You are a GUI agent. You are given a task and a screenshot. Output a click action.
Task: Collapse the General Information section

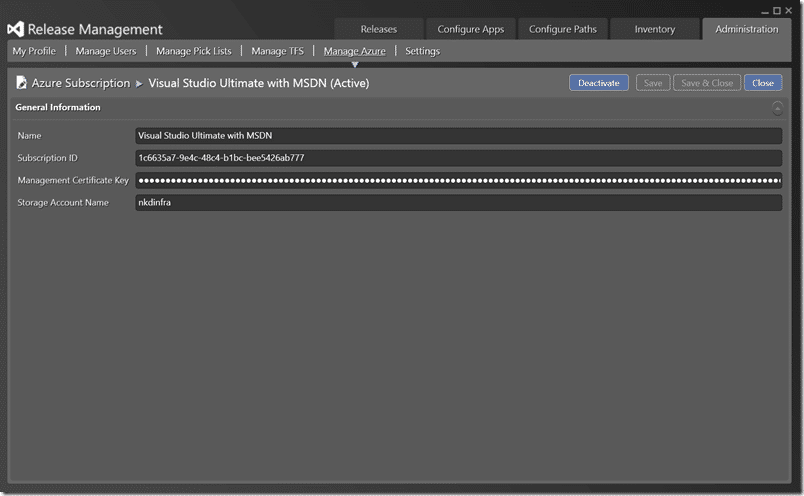click(x=777, y=108)
